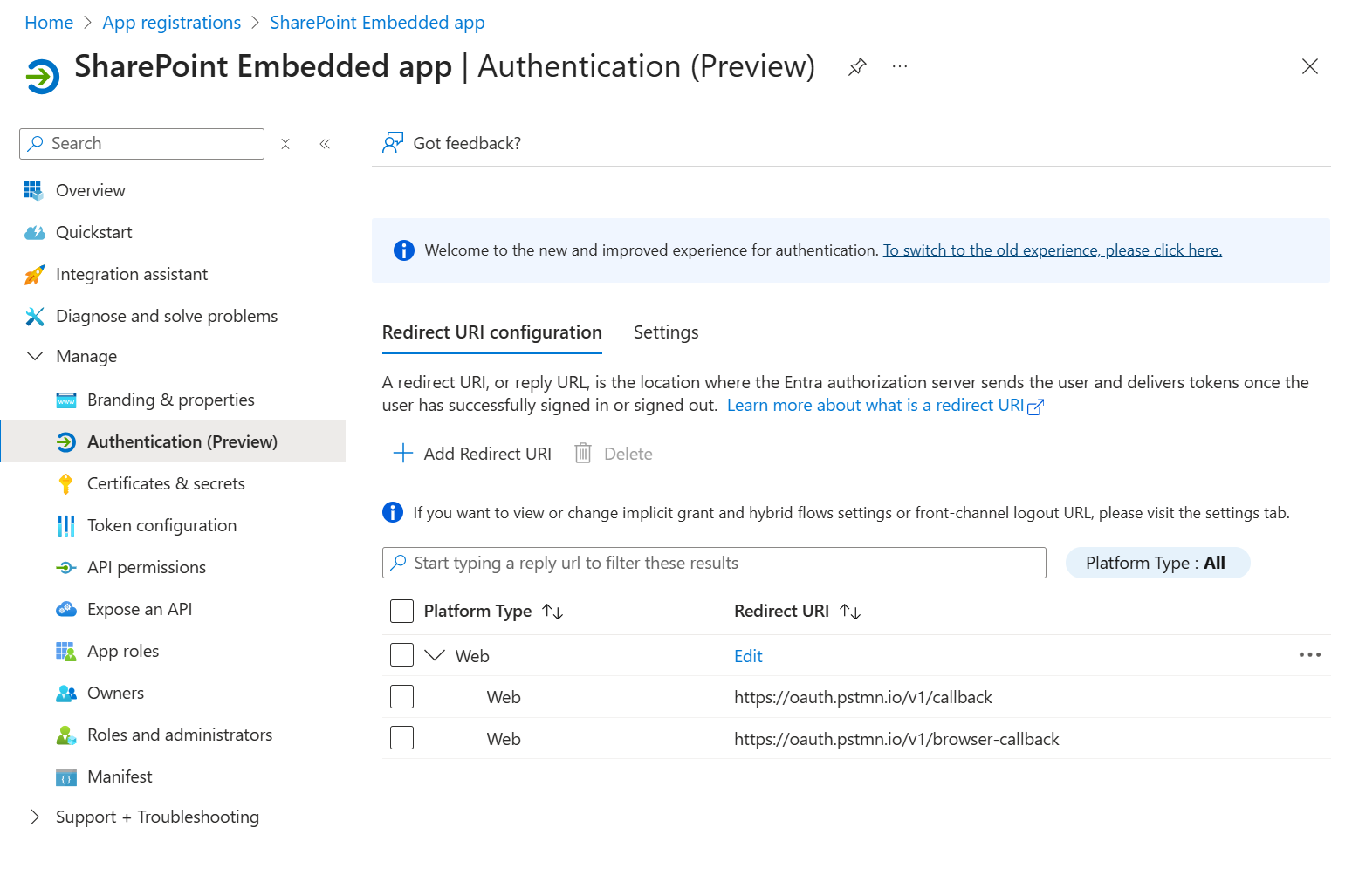The width and height of the screenshot is (1352, 896).
Task: Check the browser-callback redirect URI row
Action: [401, 737]
